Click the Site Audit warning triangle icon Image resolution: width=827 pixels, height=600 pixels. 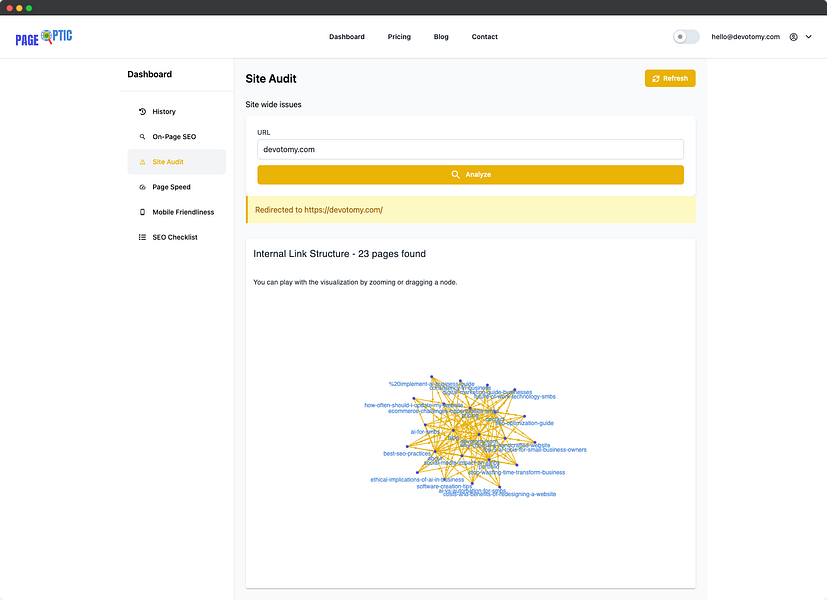coord(142,162)
